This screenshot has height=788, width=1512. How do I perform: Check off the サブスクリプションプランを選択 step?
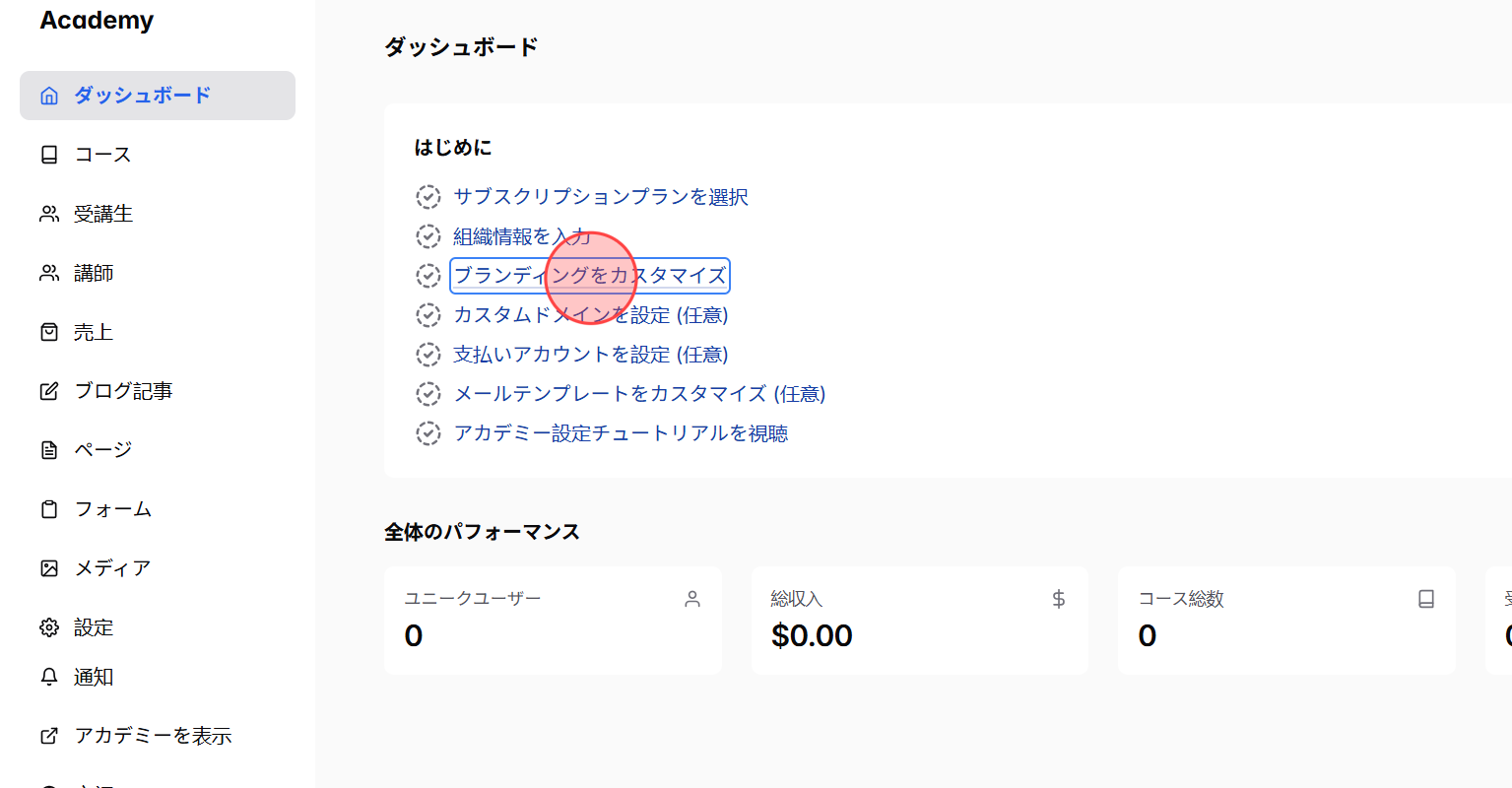[x=428, y=197]
